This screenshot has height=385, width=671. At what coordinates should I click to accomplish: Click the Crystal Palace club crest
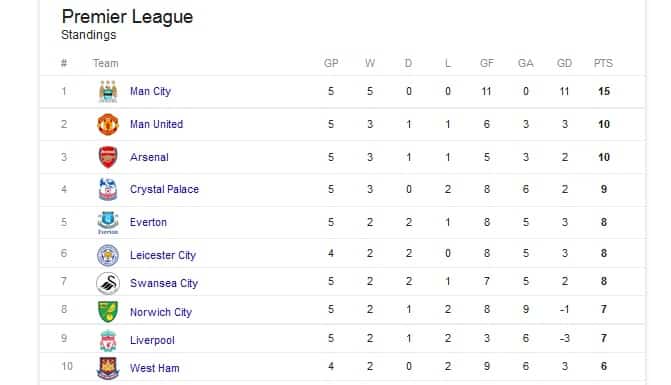[x=108, y=190]
